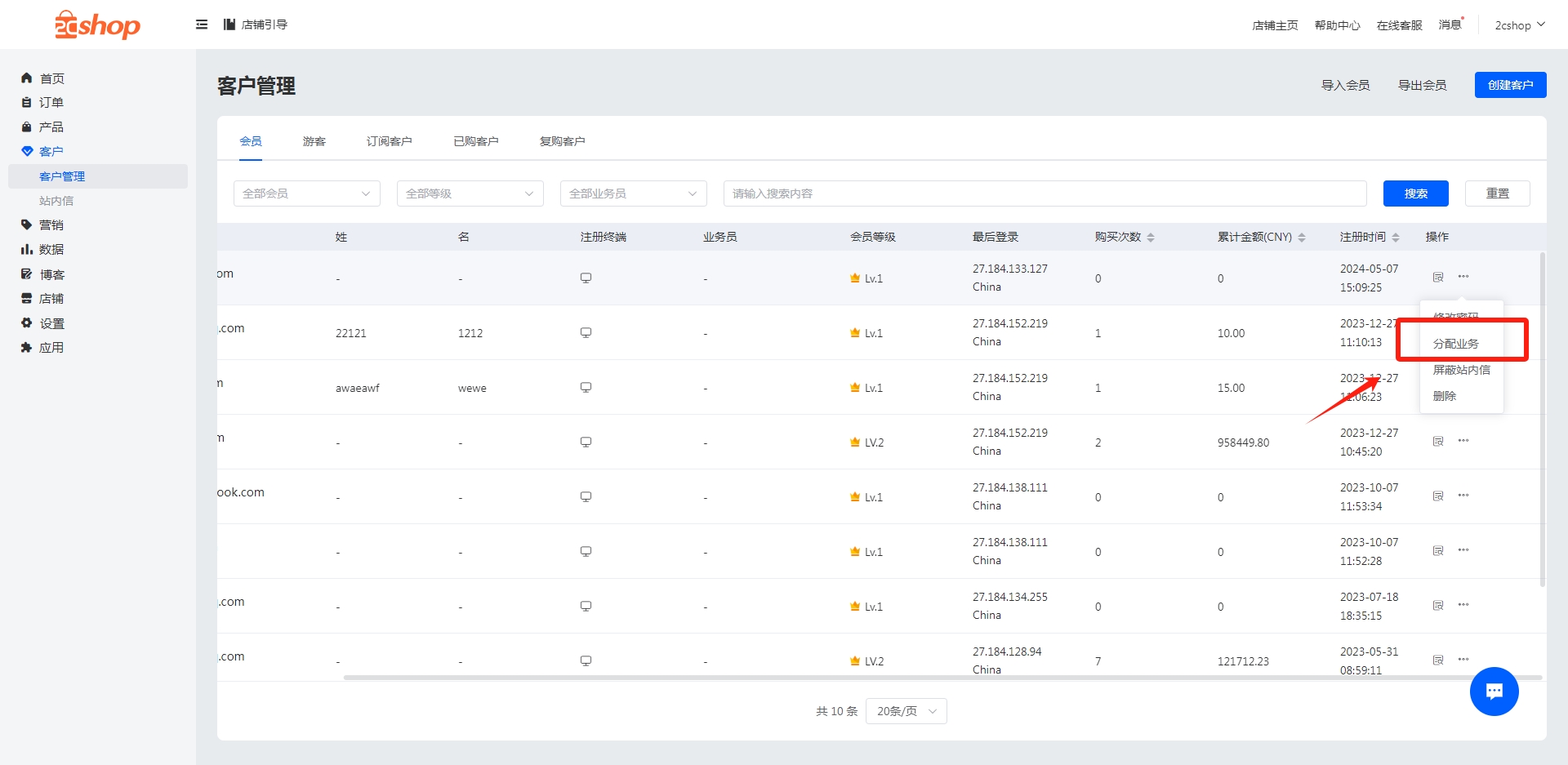Viewport: 1568px width, 765px height.
Task: Open more actions for 11:52:28 row
Action: [1463, 550]
